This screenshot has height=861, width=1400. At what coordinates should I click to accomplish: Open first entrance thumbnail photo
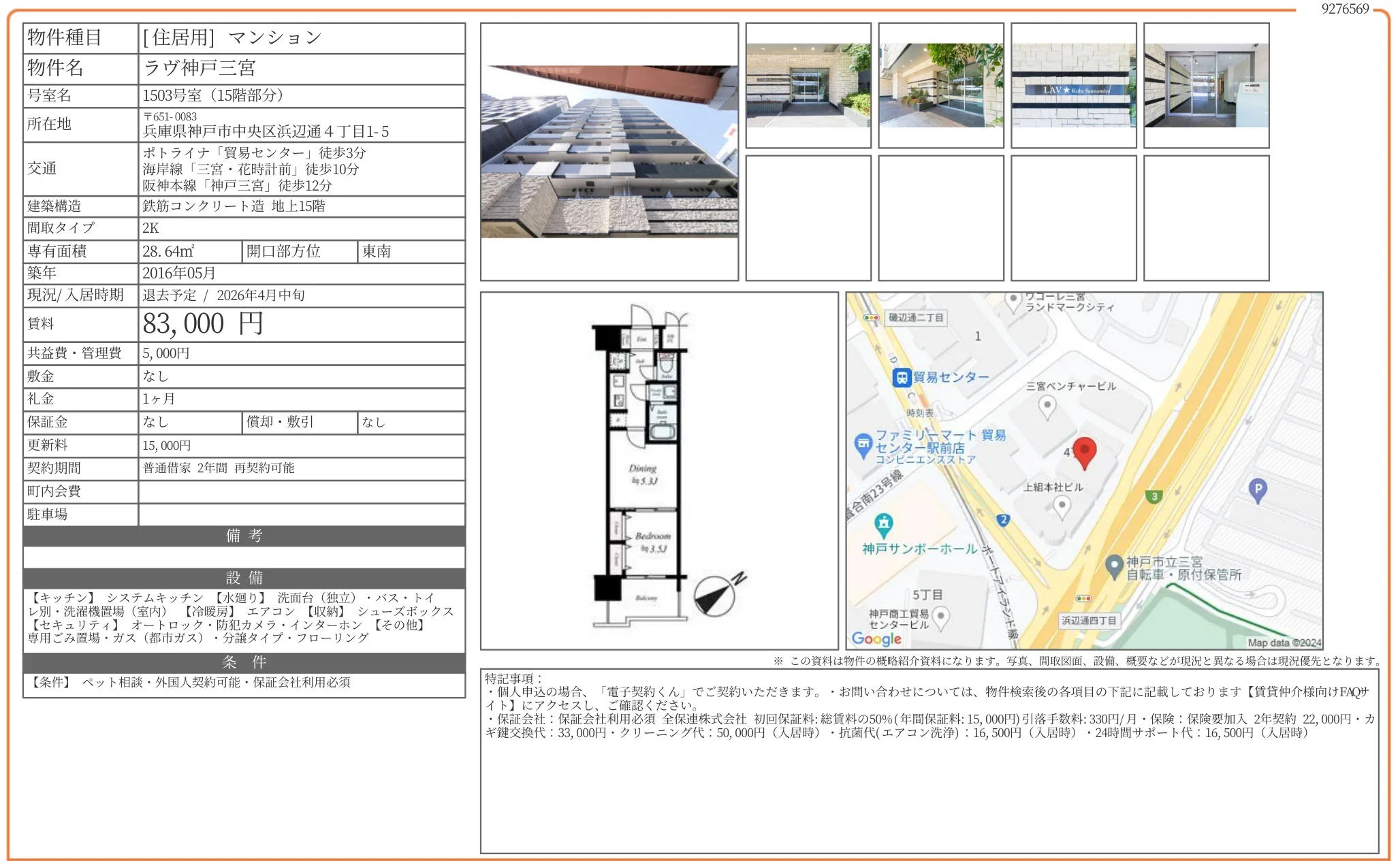click(x=808, y=86)
